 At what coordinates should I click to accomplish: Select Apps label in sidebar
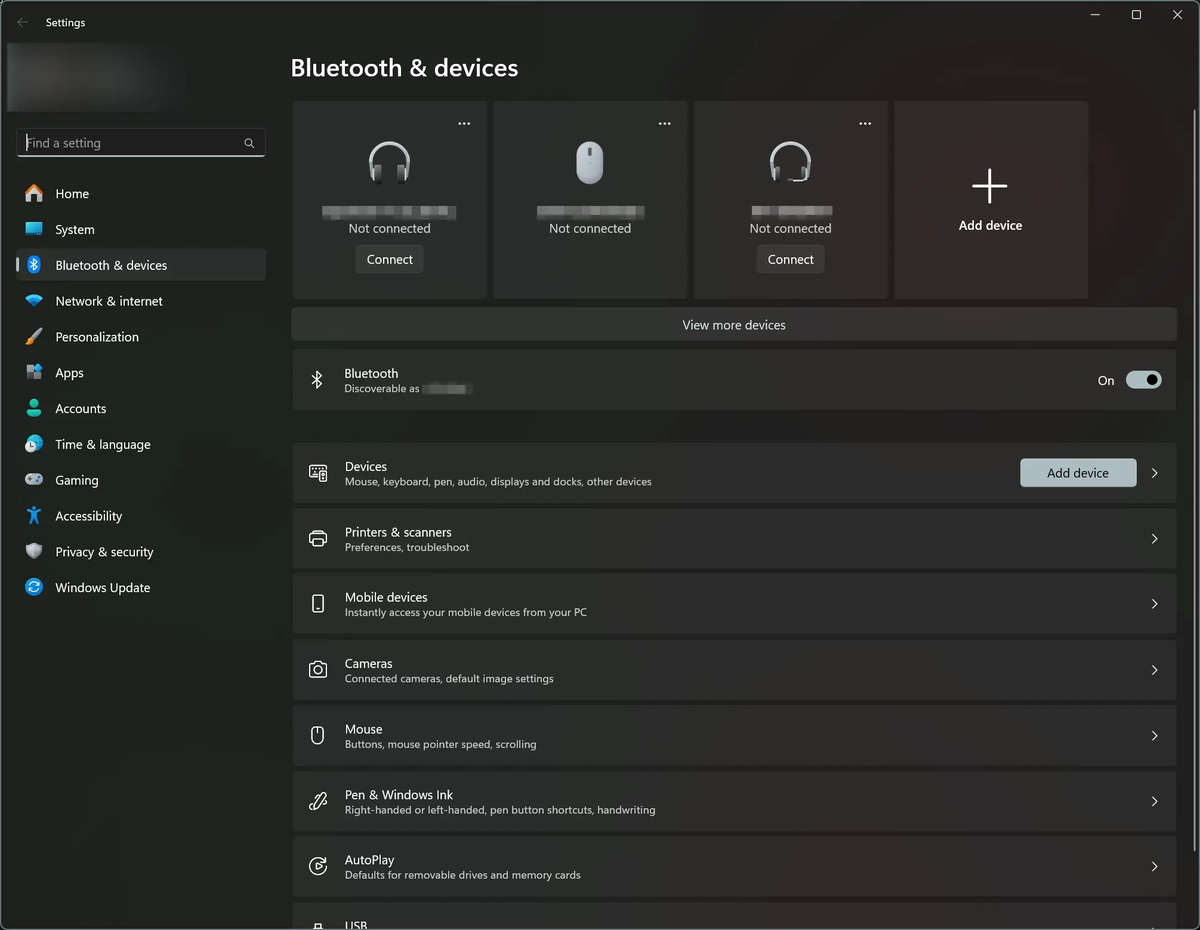pyautogui.click(x=70, y=373)
